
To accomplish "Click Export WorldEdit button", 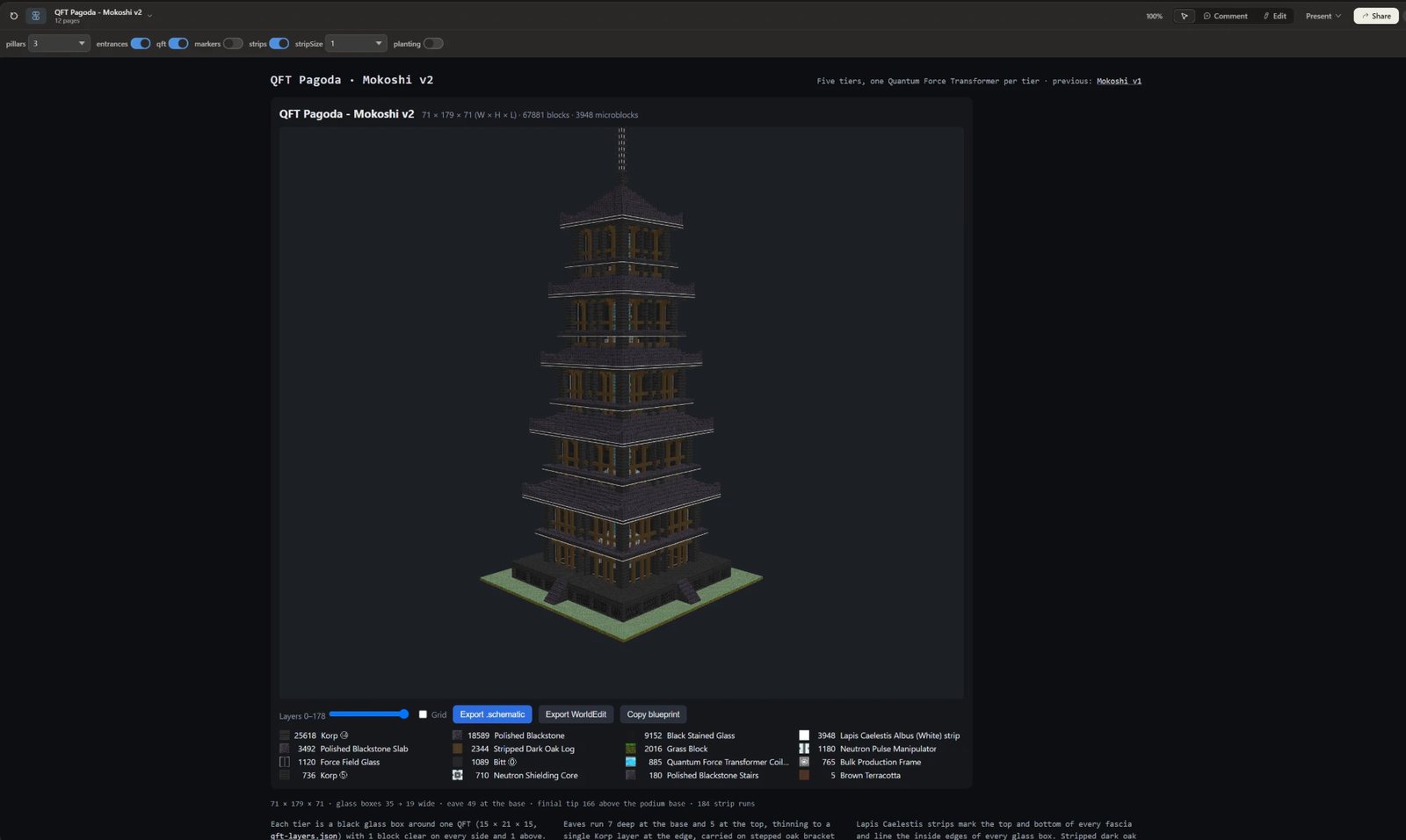I will (x=576, y=714).
